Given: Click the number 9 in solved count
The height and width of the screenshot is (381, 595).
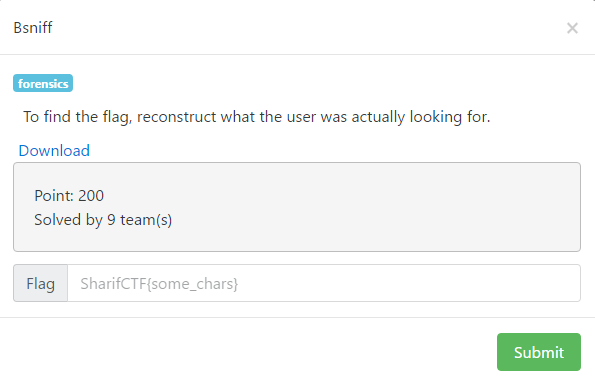Looking at the screenshot, I should 111,220.
